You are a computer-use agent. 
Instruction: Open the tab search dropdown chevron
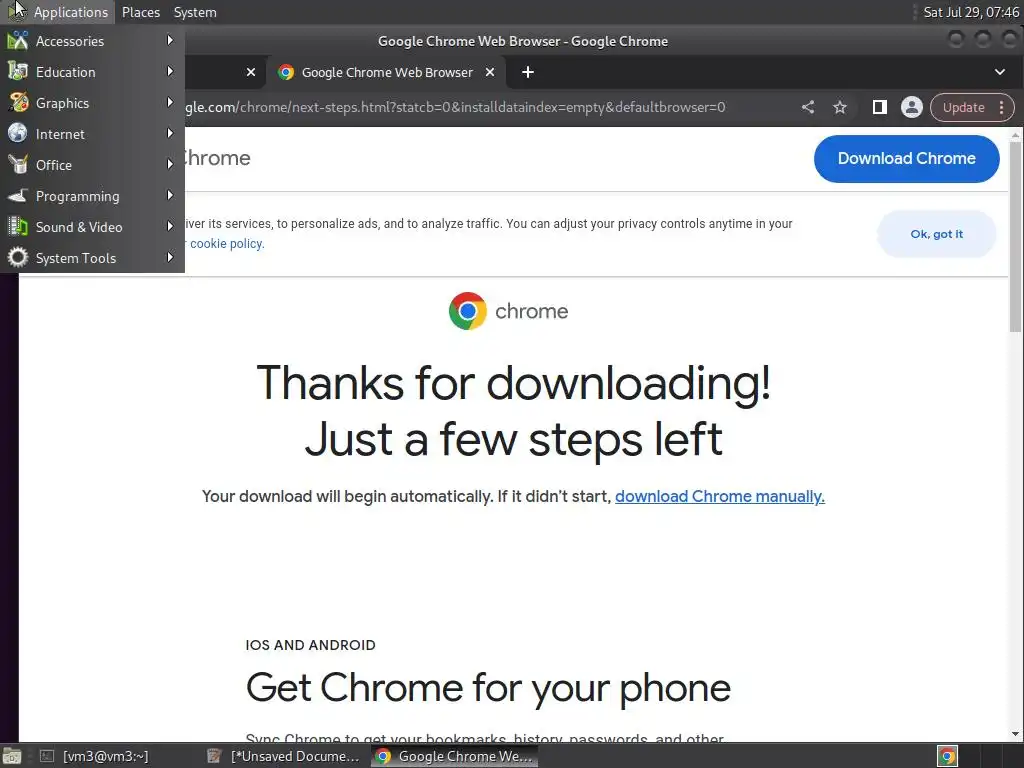point(1000,72)
